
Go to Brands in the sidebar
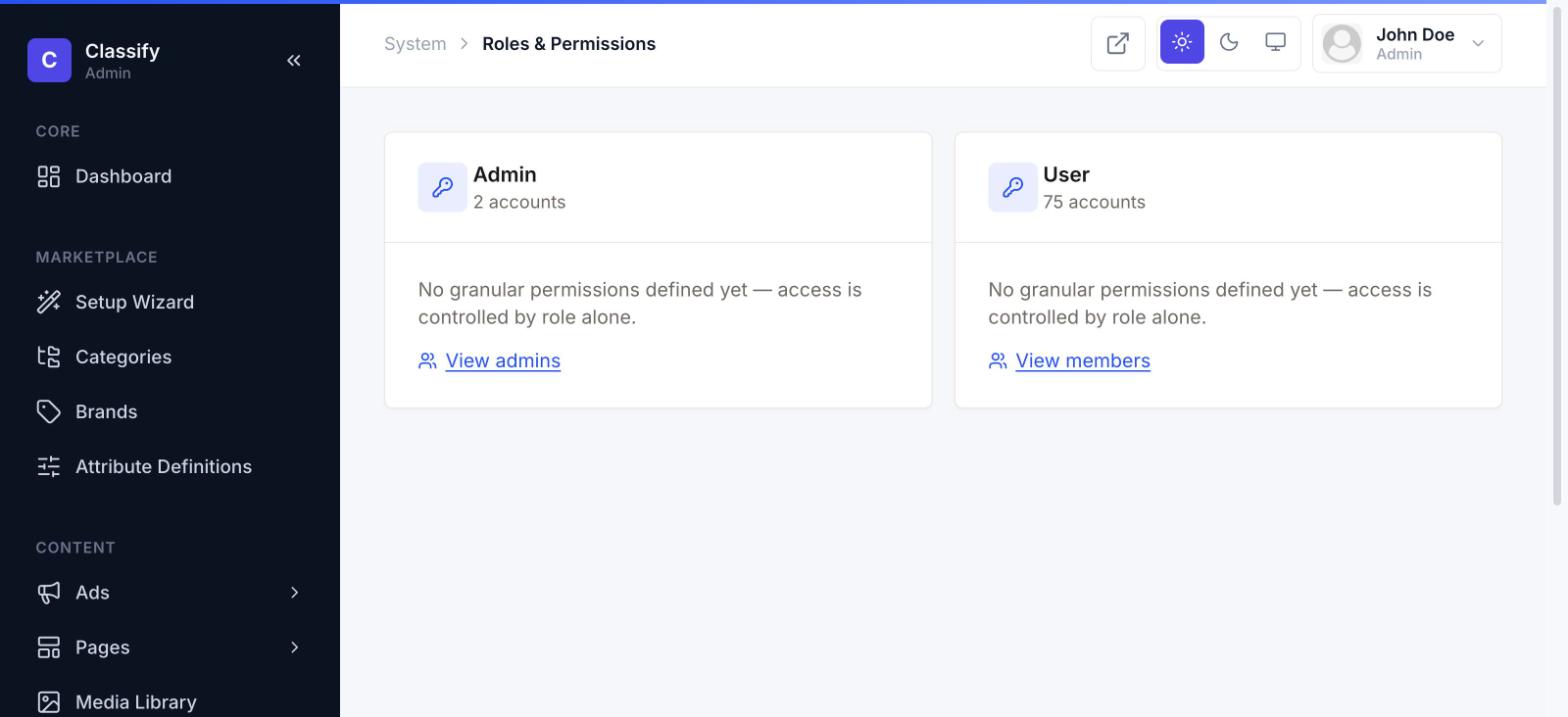coord(170,412)
